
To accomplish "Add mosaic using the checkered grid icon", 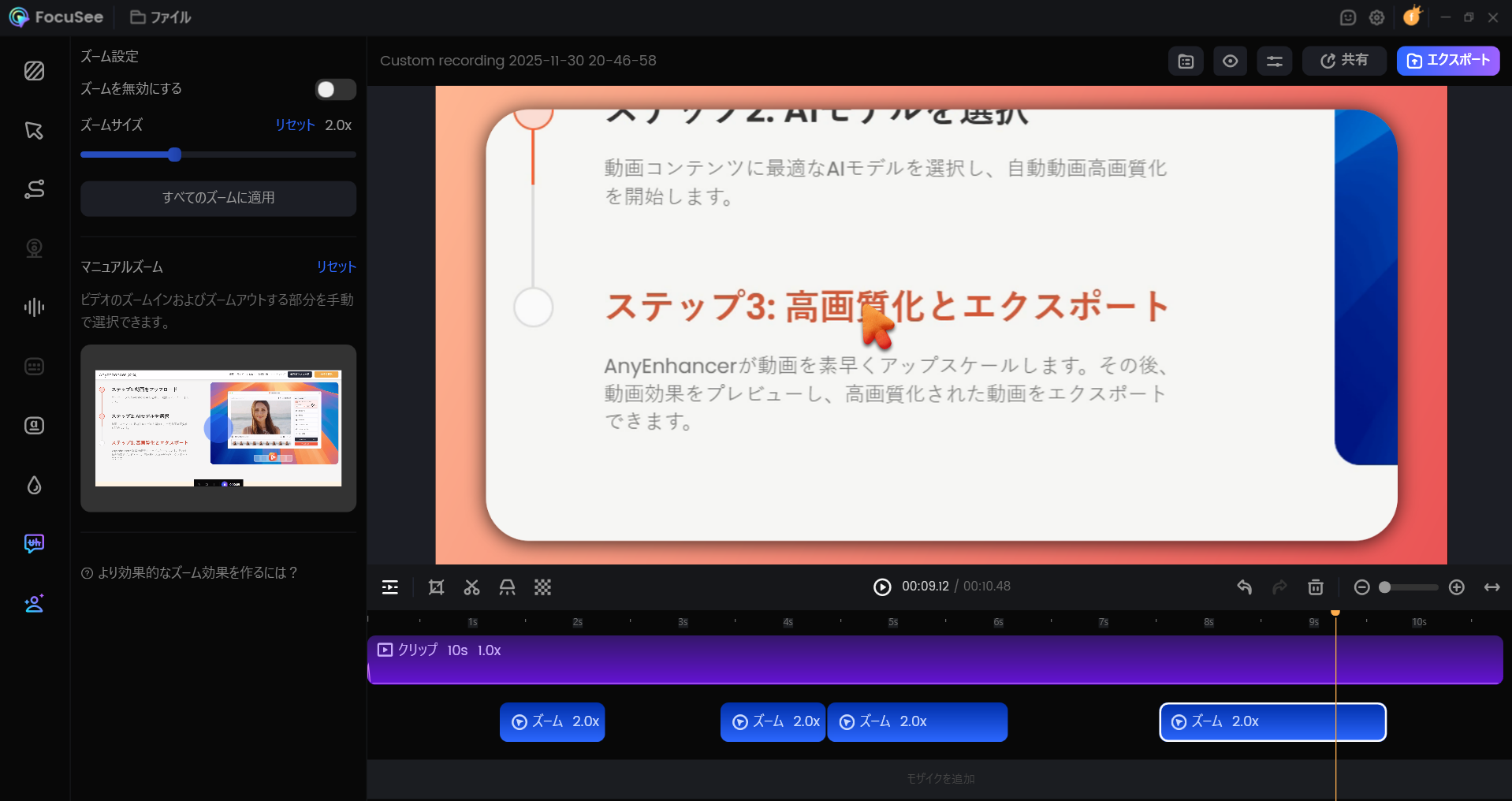I will point(542,587).
